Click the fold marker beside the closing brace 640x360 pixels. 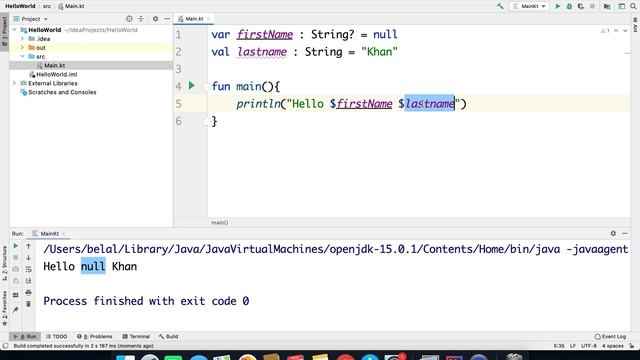click(x=206, y=121)
